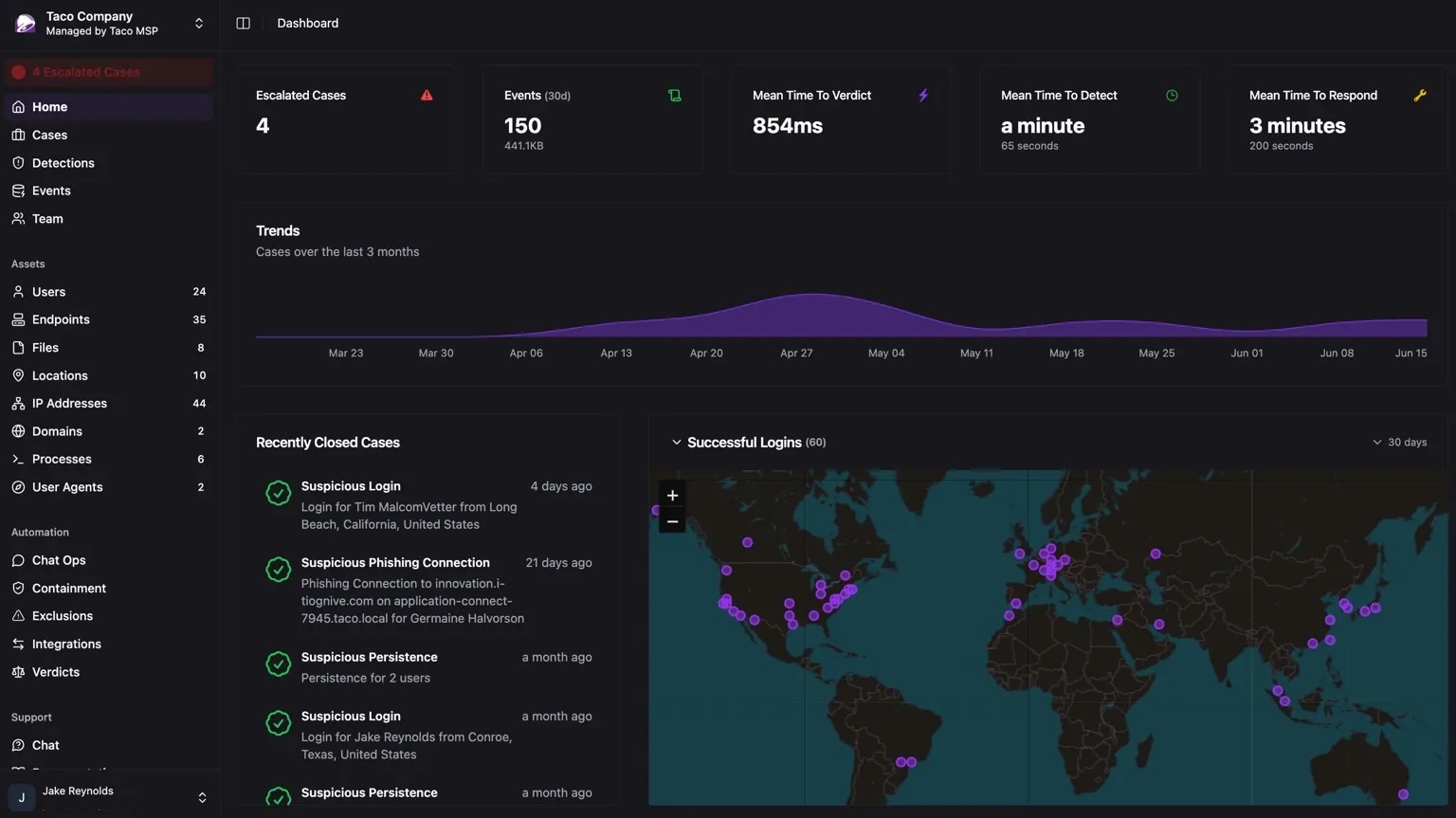Click the warning icon on Escalated Cases card
Screen dimensions: 1456x818
[x=427, y=95]
